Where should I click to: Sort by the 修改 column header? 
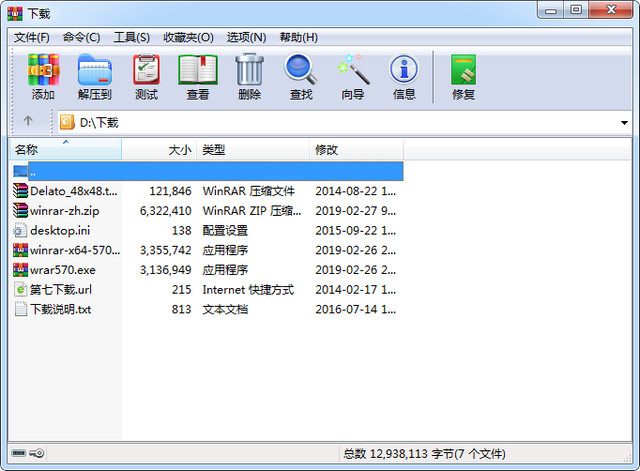pyautogui.click(x=356, y=150)
